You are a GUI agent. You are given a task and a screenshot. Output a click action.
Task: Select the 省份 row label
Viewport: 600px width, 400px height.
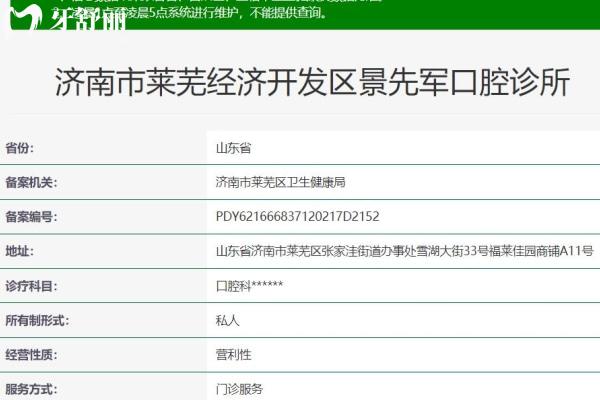[x=20, y=148]
